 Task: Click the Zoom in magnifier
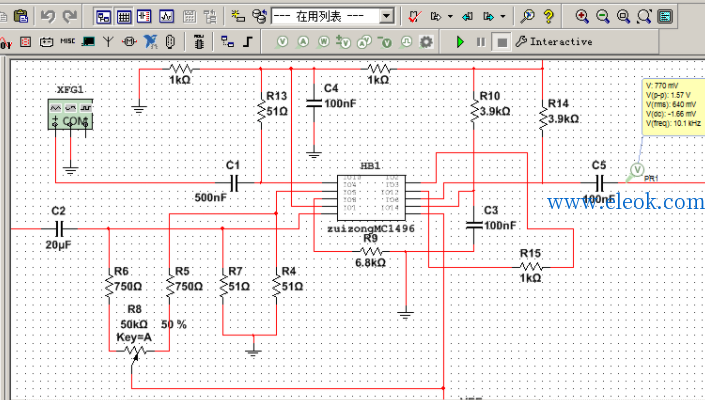[x=582, y=17]
